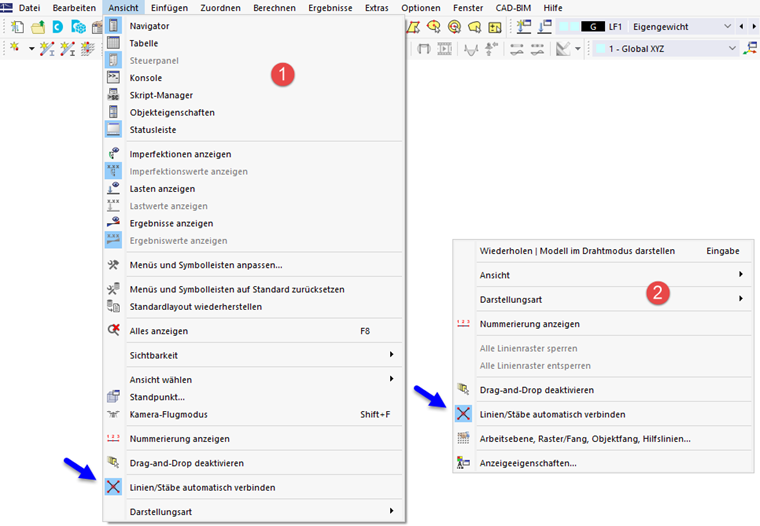Viewport: 760px width, 526px height.
Task: Toggle Linien/Stäbe automatisch verbinden in Ansicht menu
Action: coord(253,487)
